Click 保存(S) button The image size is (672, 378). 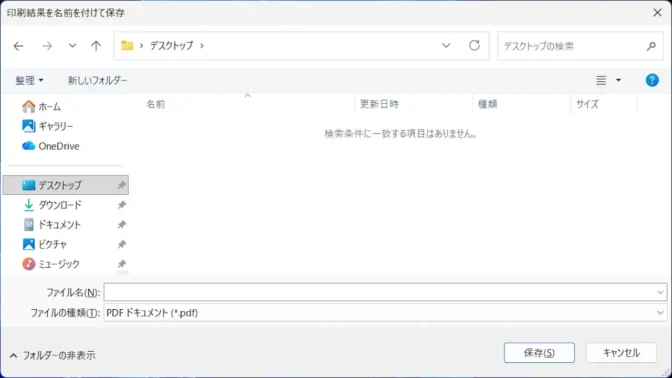click(x=539, y=353)
